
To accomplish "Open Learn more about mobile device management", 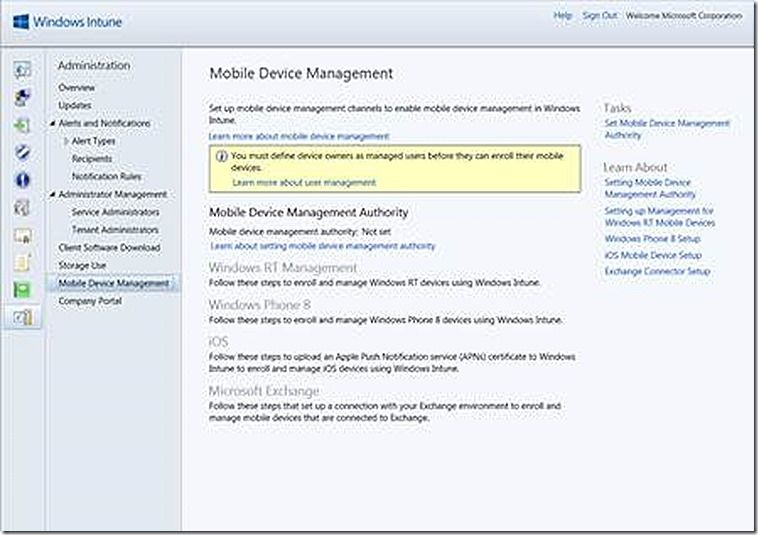I will (299, 136).
